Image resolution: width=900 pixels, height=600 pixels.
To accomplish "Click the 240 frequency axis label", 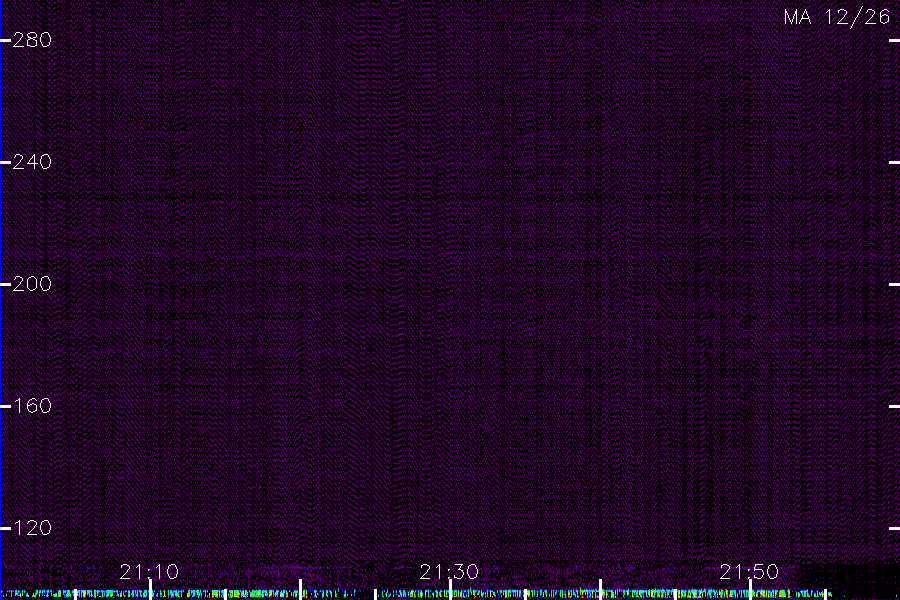I will (x=32, y=162).
